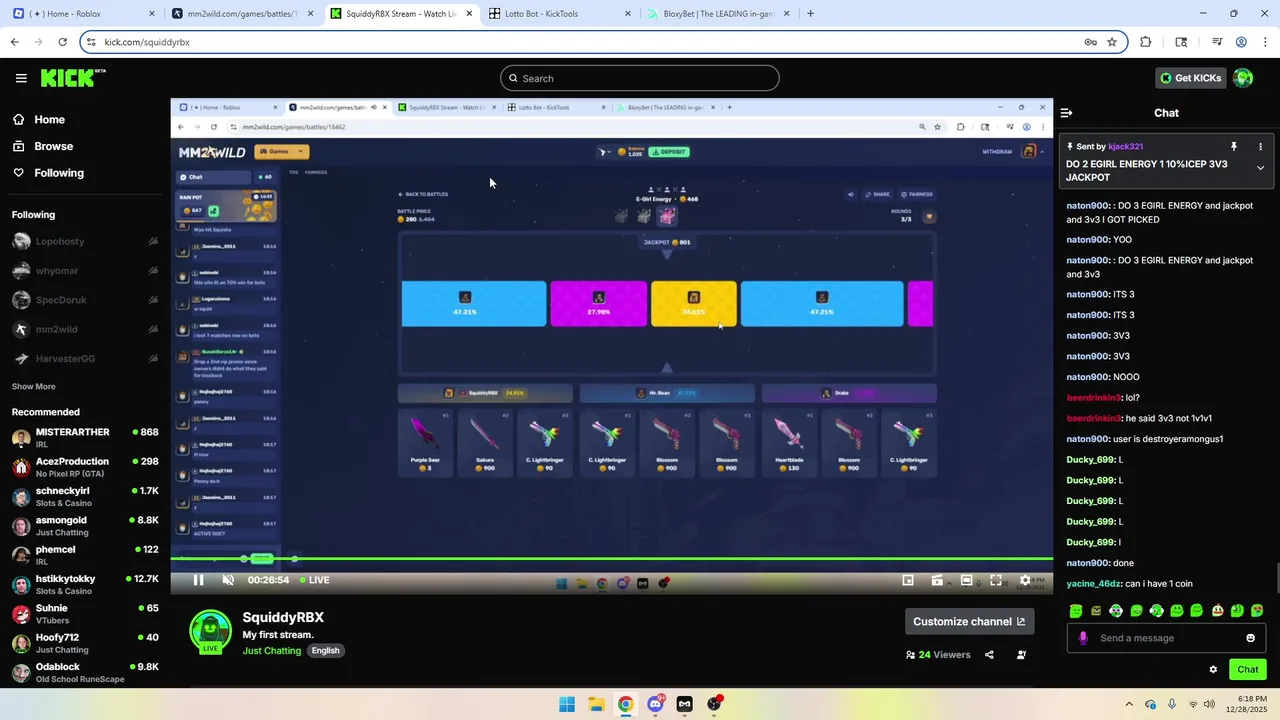Image resolution: width=1280 pixels, height=720 pixels.
Task: Open the Kick hamburger sidebar menu
Action: point(21,78)
